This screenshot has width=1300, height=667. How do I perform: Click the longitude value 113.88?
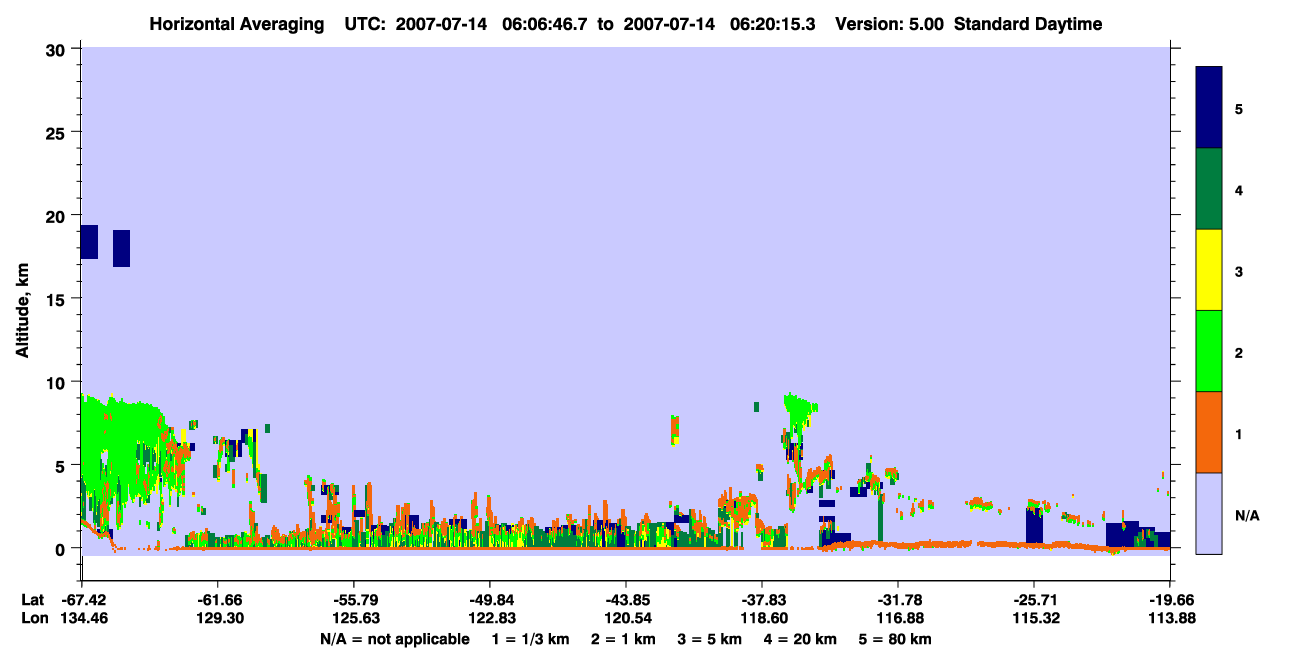coord(1170,618)
